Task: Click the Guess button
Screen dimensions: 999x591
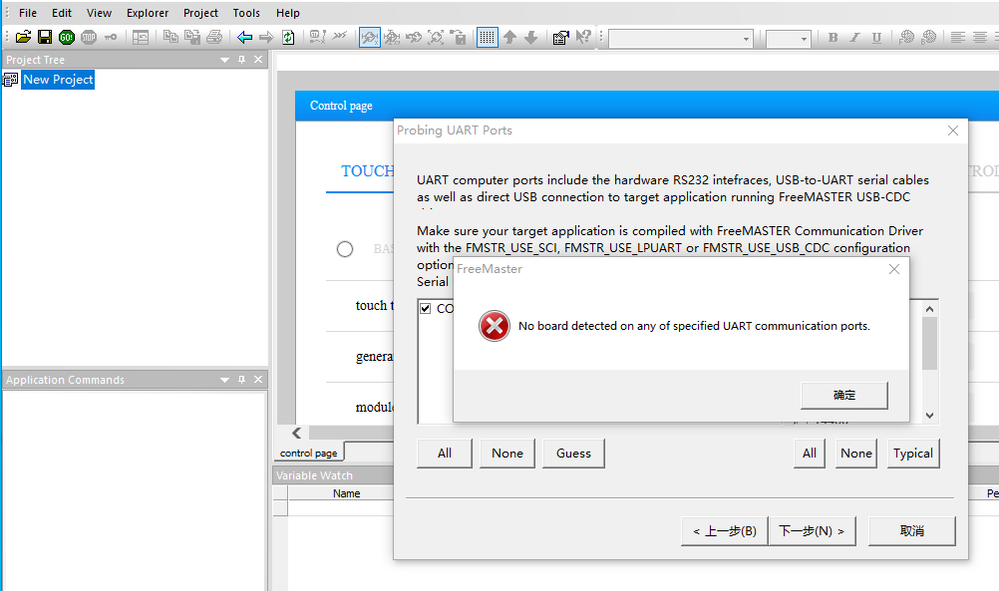Action: coord(573,453)
